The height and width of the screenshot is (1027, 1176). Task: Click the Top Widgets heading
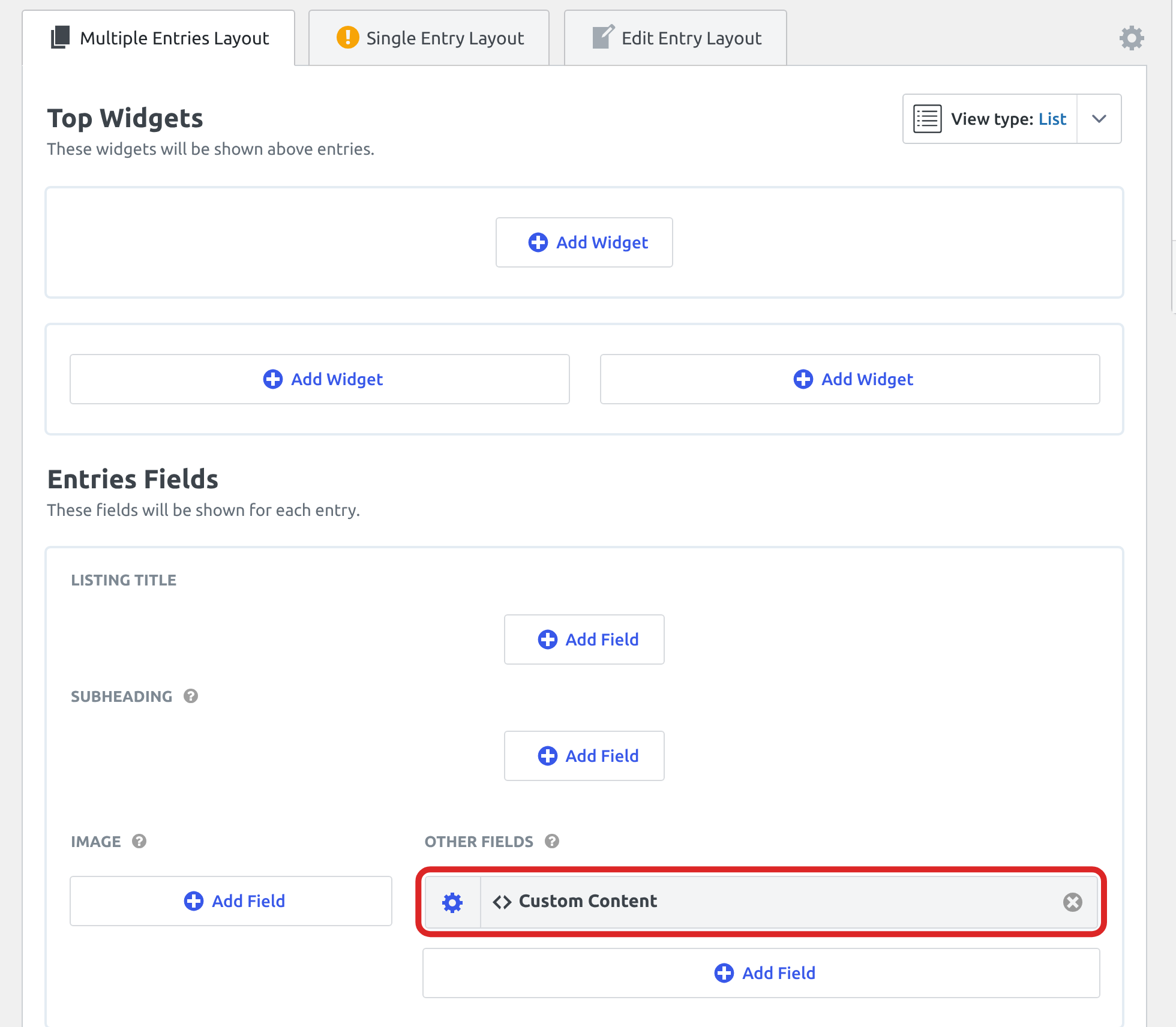(x=125, y=118)
